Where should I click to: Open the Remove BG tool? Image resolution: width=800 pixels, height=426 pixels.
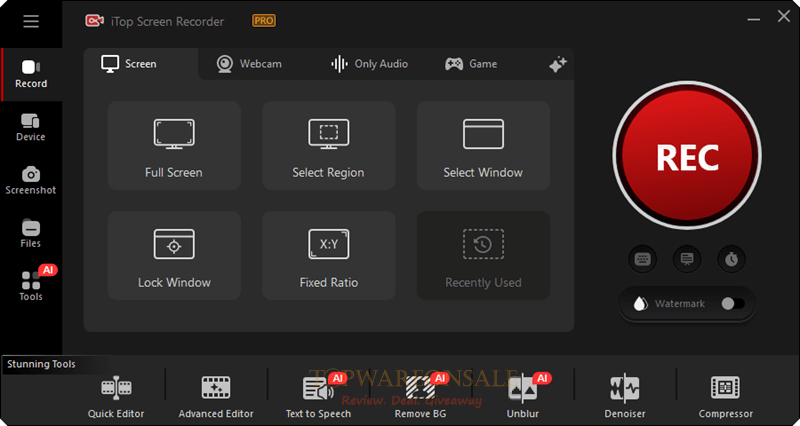pyautogui.click(x=420, y=397)
